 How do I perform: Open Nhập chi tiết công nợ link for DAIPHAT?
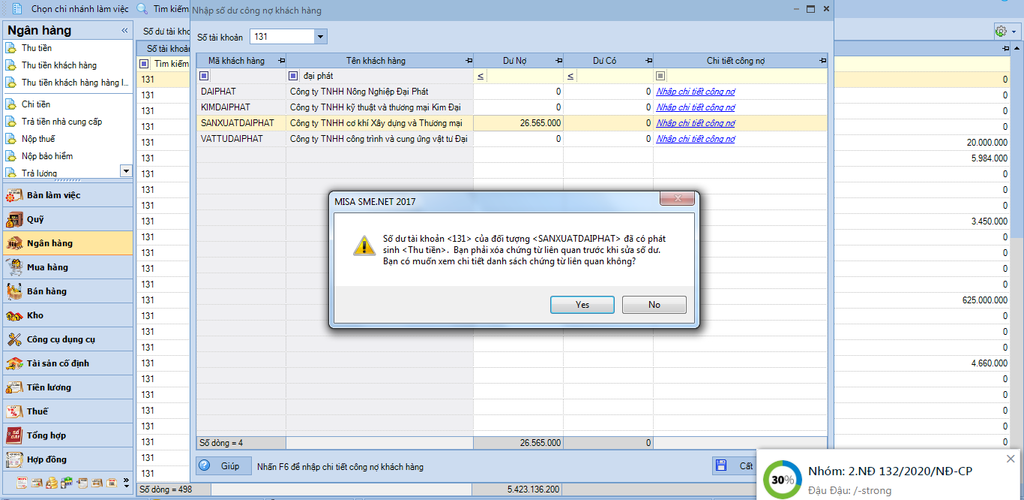click(696, 91)
